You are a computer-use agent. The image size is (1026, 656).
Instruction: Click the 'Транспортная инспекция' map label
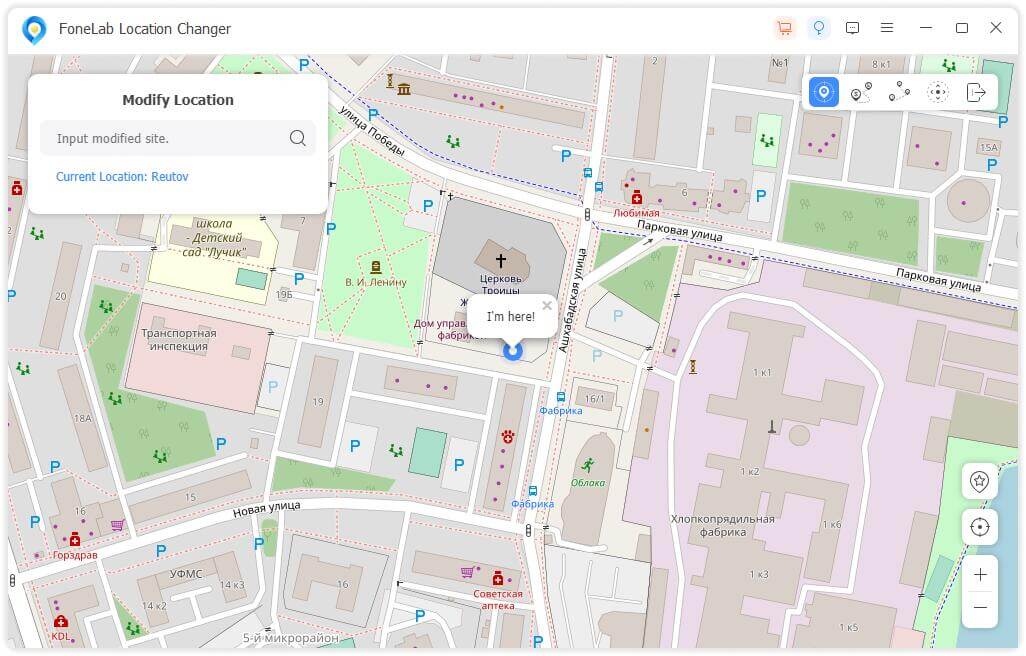(179, 339)
